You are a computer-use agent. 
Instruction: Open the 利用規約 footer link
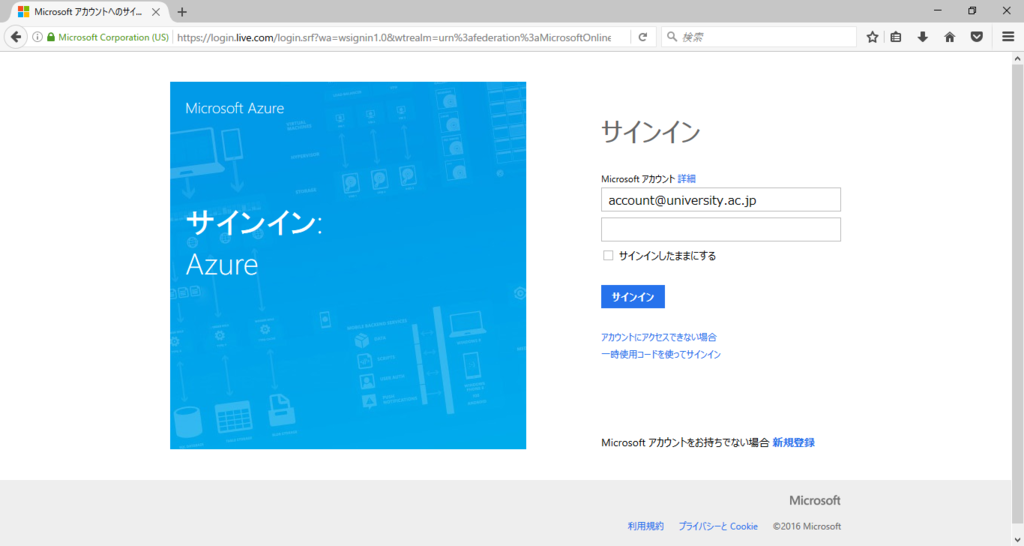tap(645, 526)
